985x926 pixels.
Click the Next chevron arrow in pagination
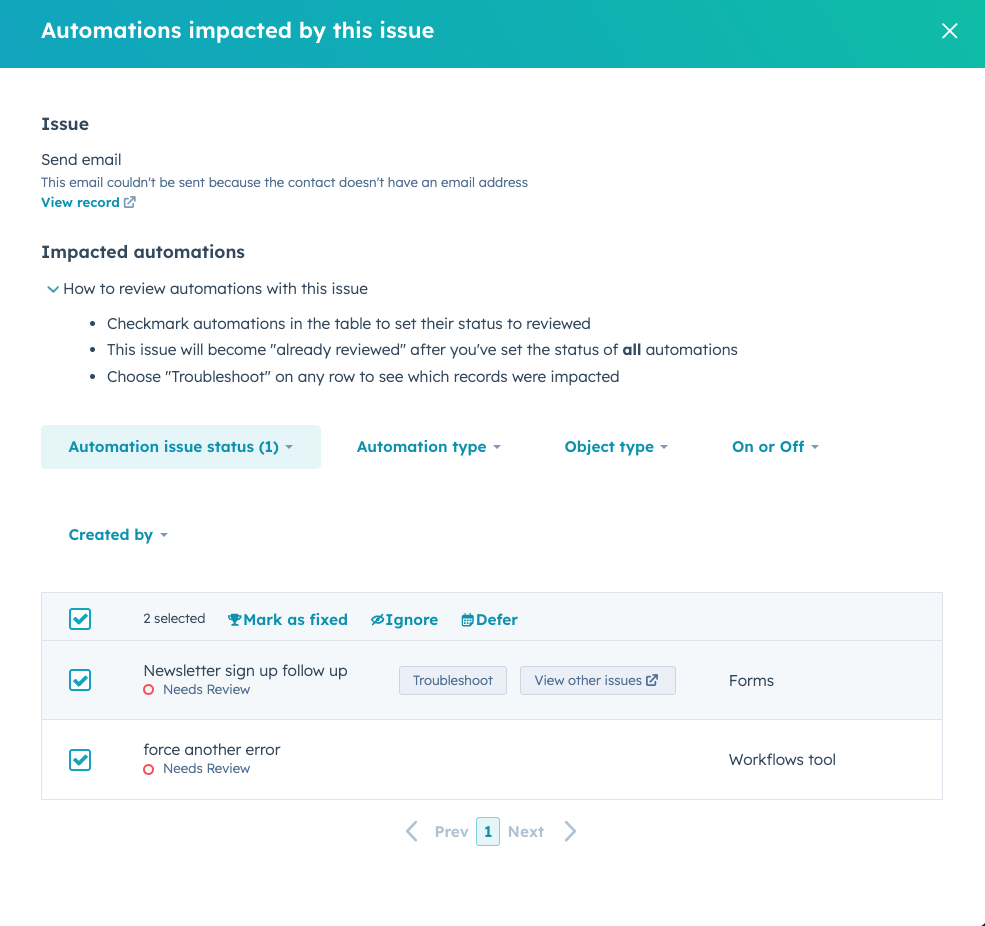570,831
